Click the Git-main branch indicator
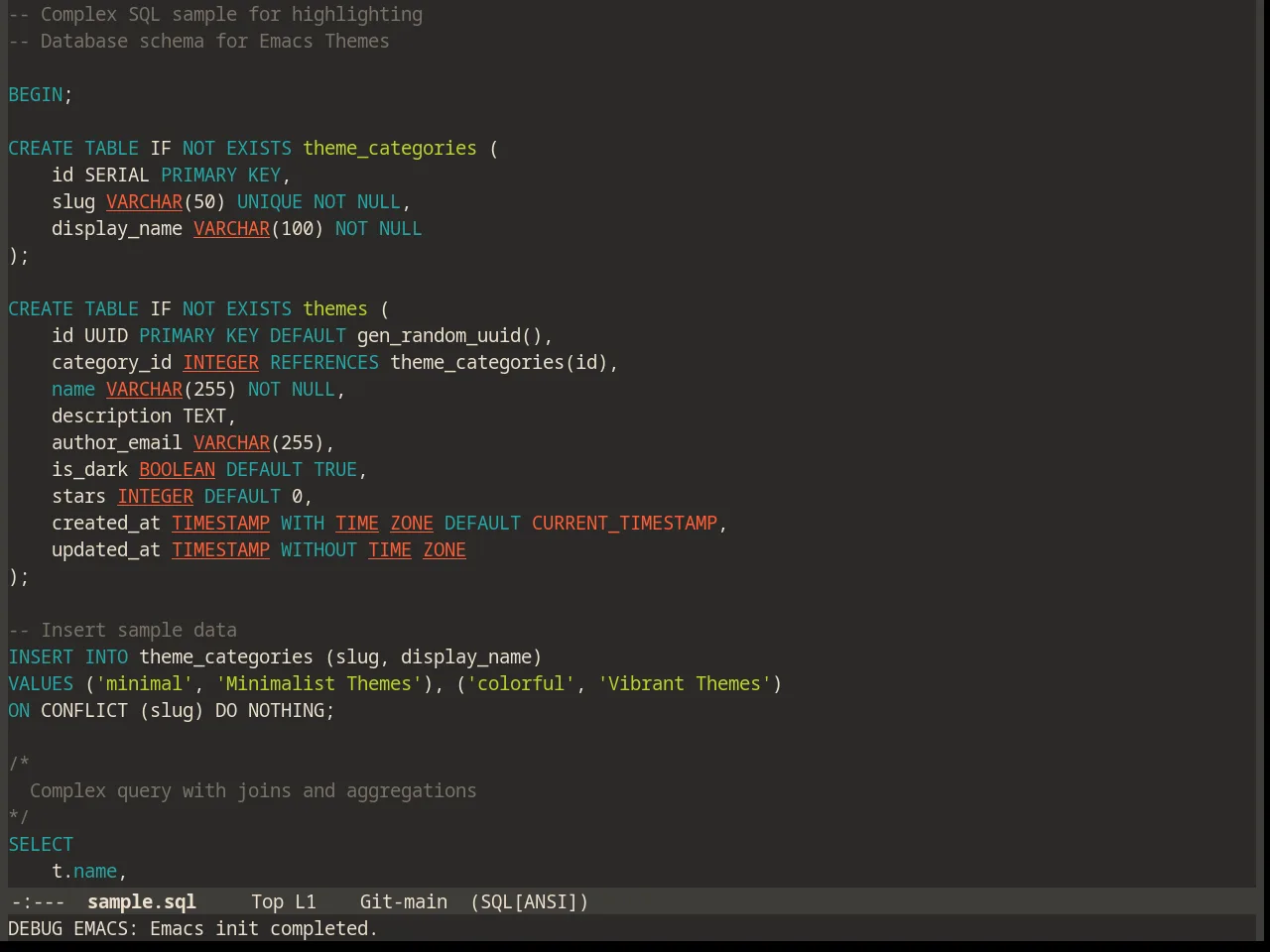The image size is (1270, 952). (404, 901)
